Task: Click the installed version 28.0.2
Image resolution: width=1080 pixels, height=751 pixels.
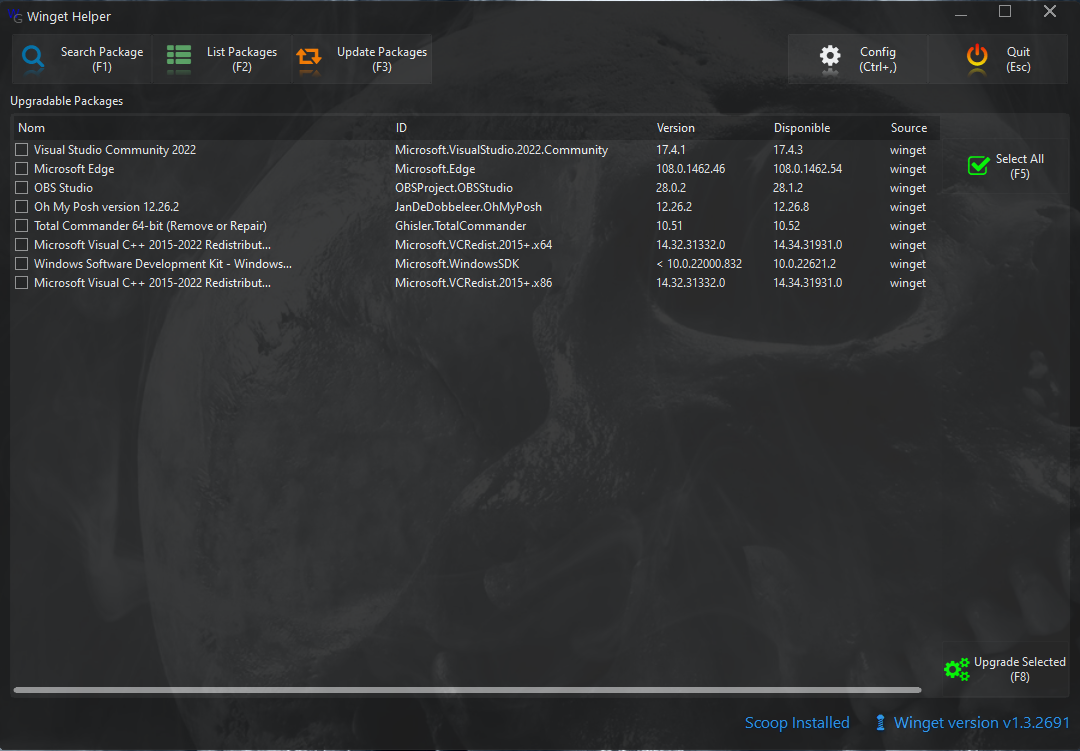Action: pos(671,187)
